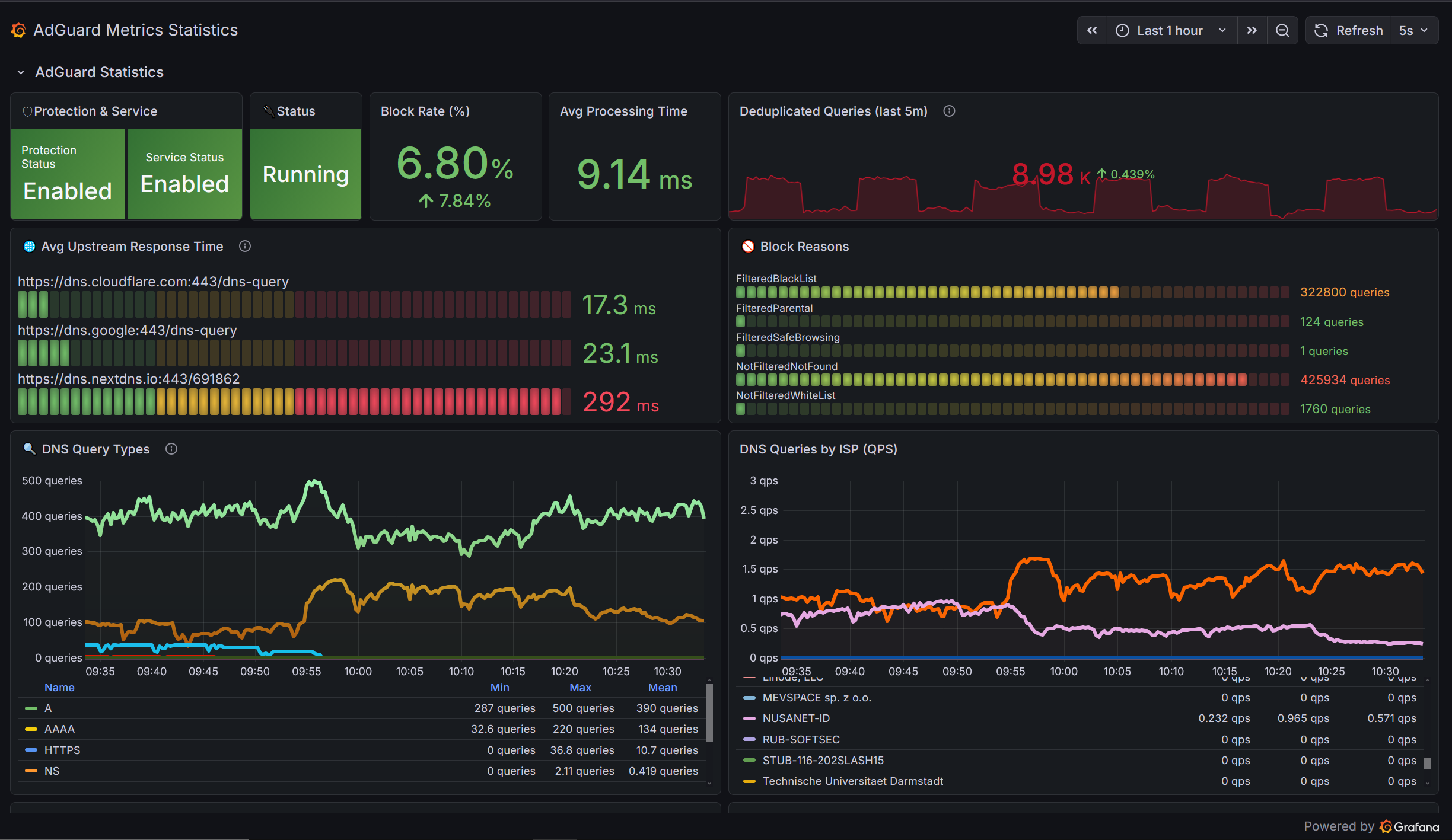Screen dimensions: 1452x840
Task: Click green color swatch for series A
Action: click(31, 708)
